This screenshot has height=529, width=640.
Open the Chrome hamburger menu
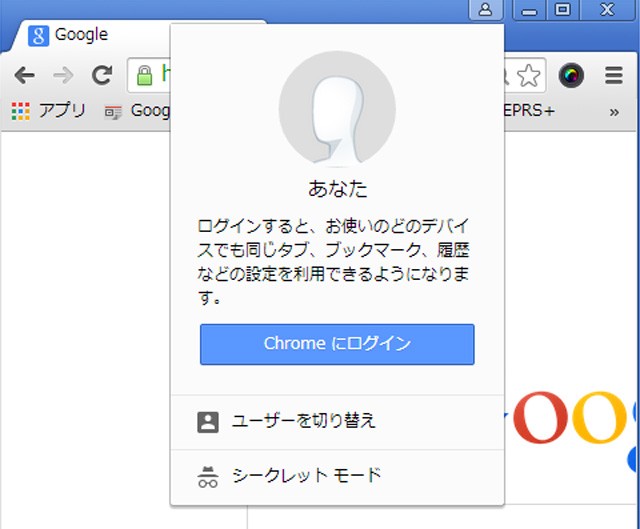[614, 75]
